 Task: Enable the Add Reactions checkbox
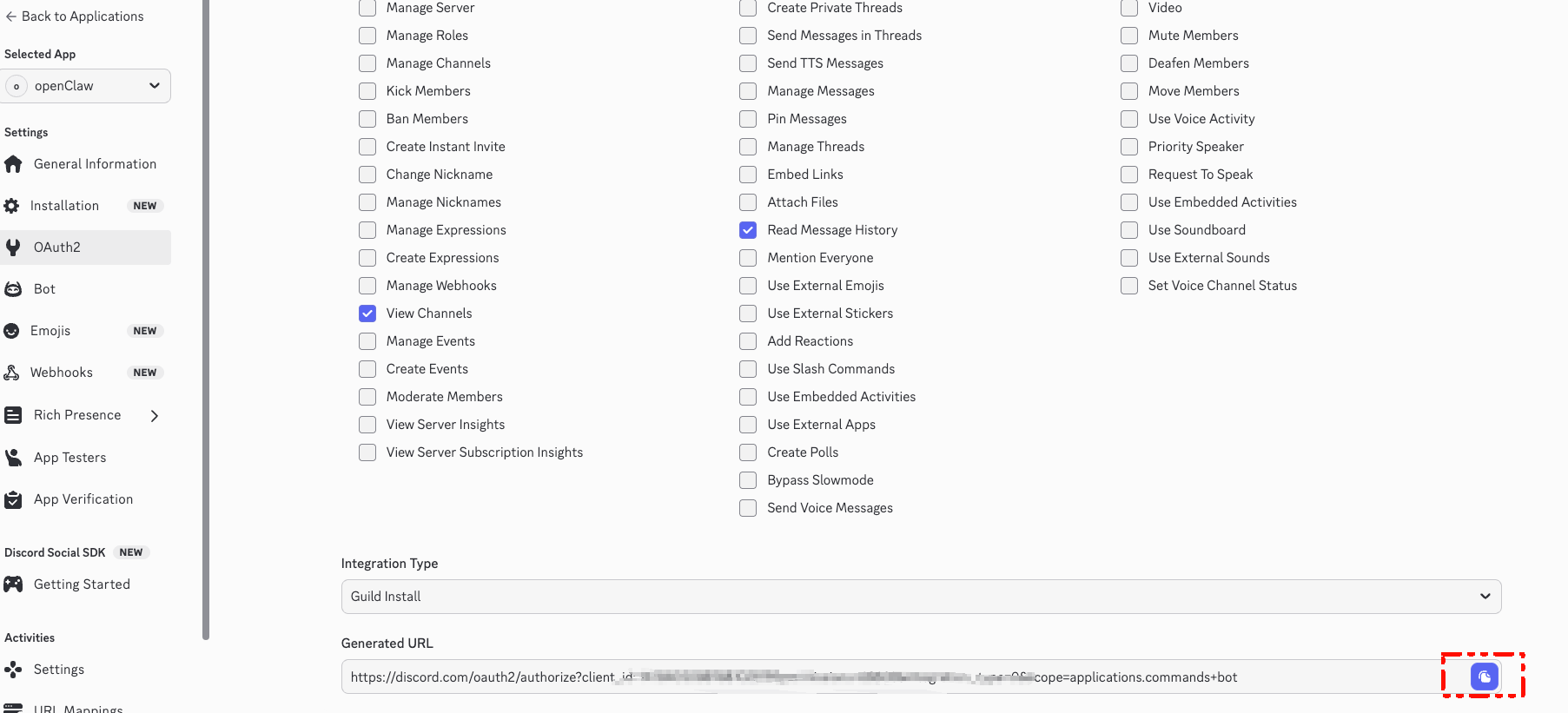(748, 341)
